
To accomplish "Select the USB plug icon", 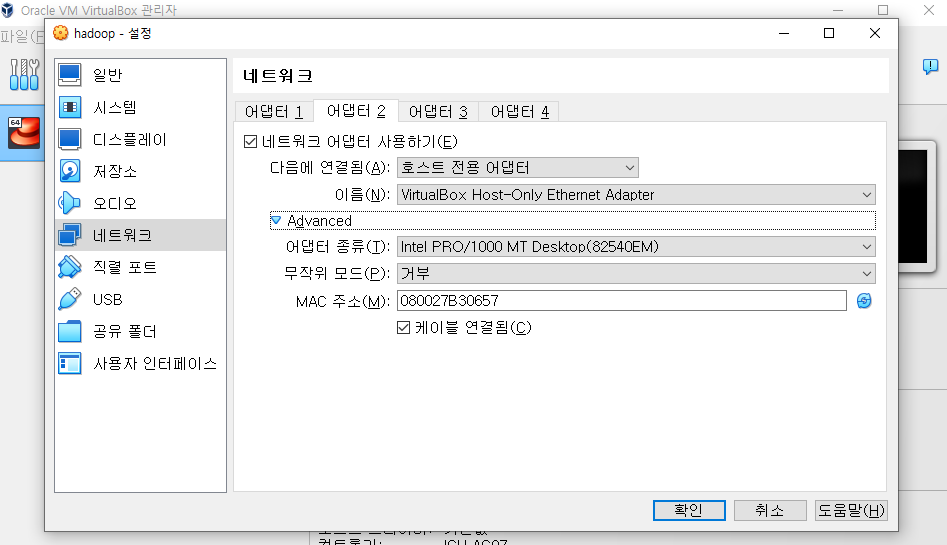I will point(69,299).
